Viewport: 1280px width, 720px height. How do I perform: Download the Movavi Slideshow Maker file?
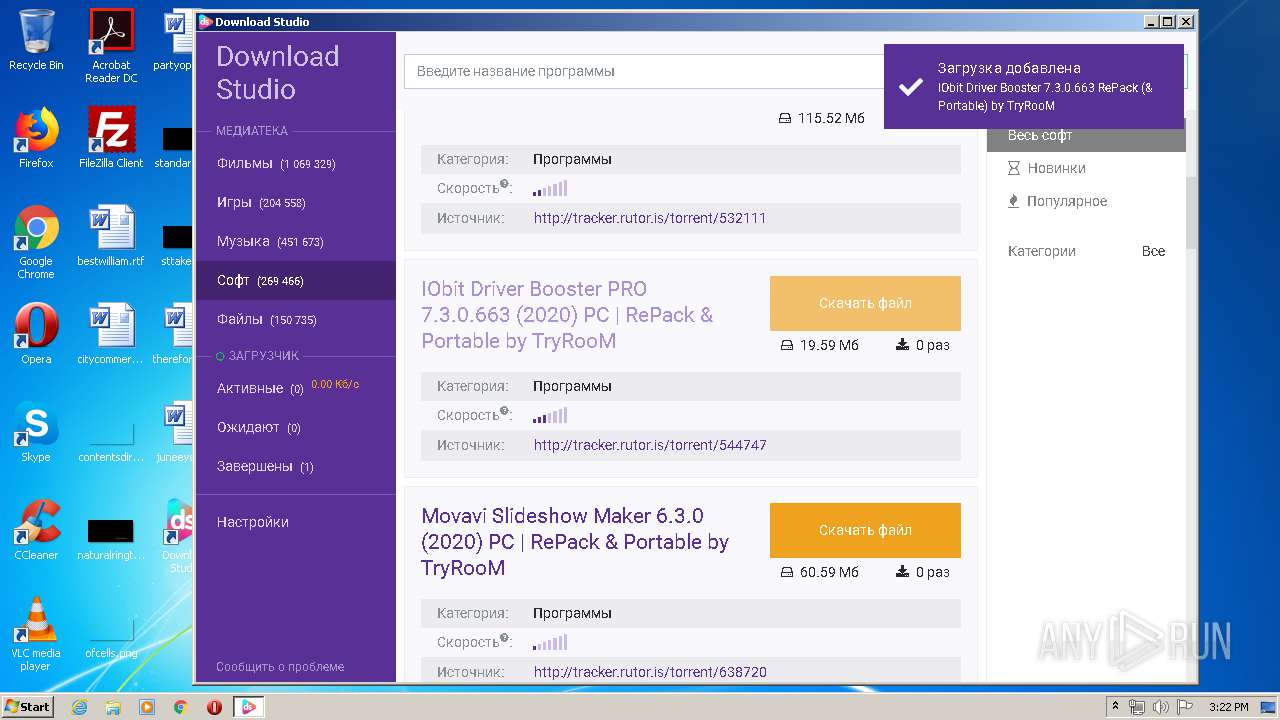(865, 530)
